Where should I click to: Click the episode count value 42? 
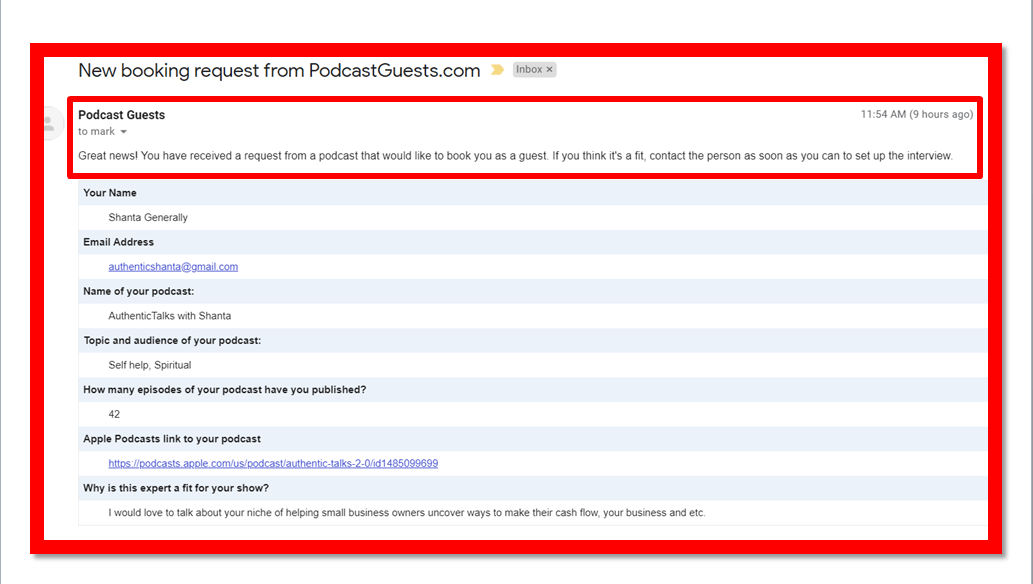coord(114,414)
